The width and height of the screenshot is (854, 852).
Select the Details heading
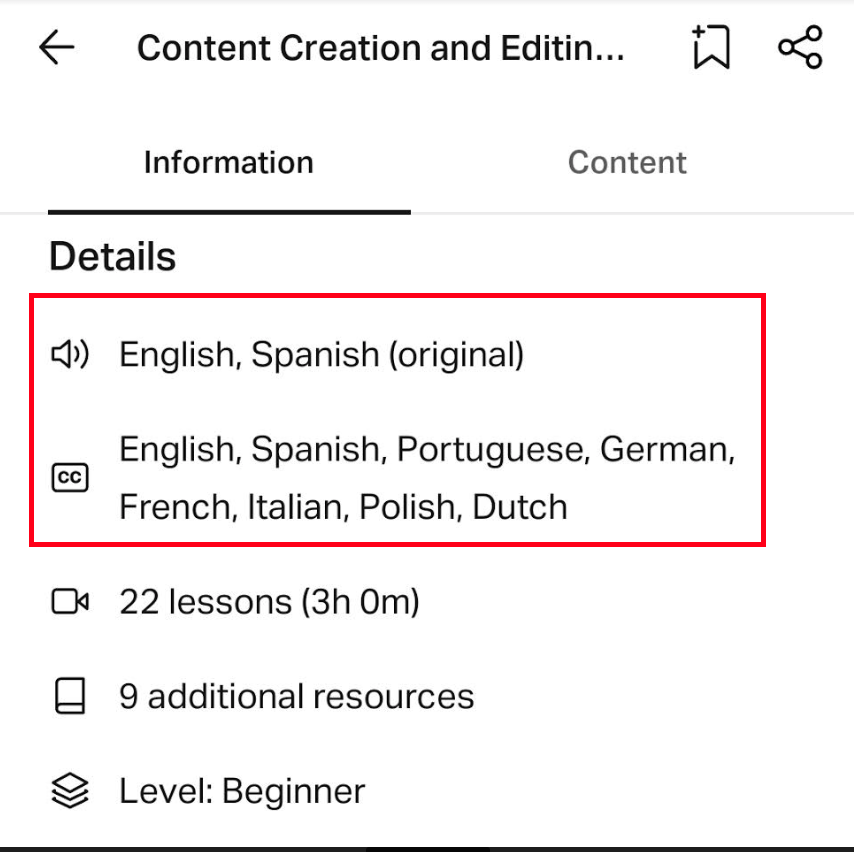pyautogui.click(x=112, y=256)
